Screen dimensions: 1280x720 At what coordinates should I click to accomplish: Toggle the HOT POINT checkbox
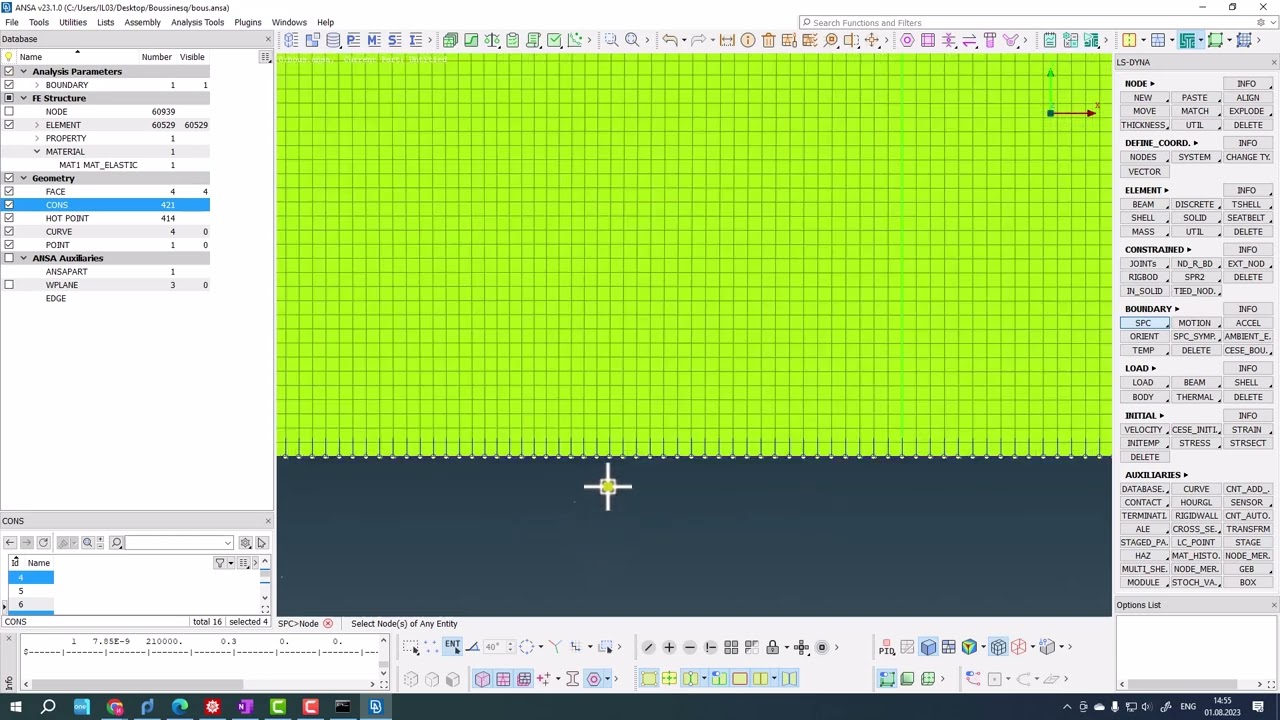point(9,218)
